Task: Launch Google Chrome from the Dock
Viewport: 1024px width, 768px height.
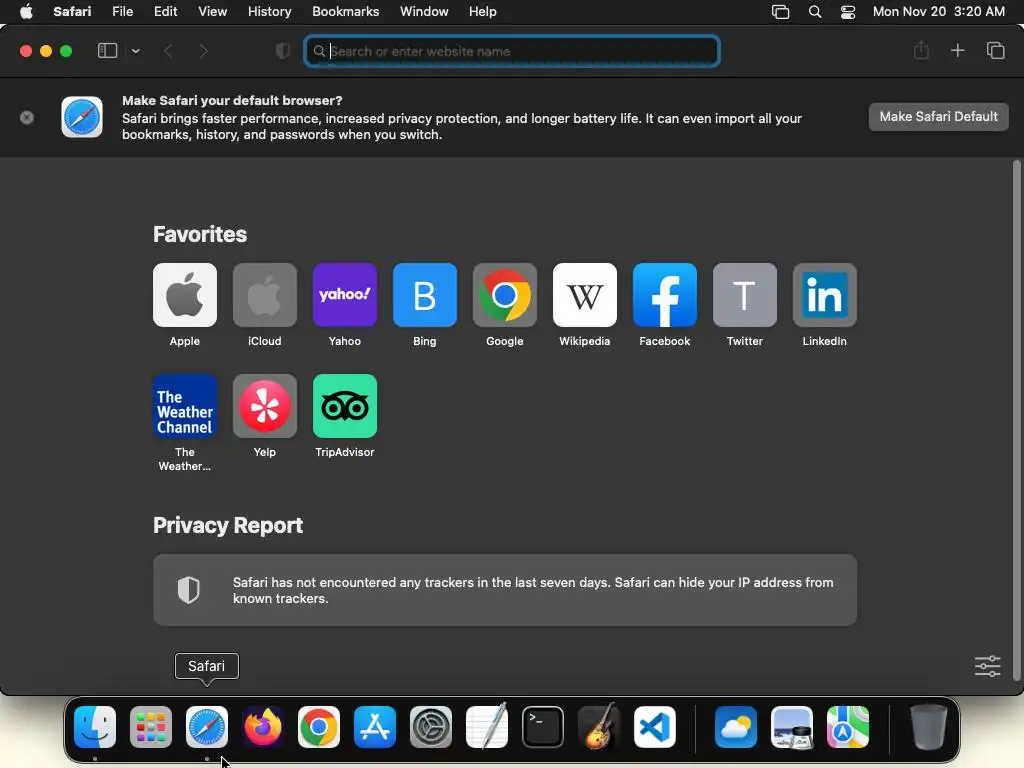Action: 319,726
